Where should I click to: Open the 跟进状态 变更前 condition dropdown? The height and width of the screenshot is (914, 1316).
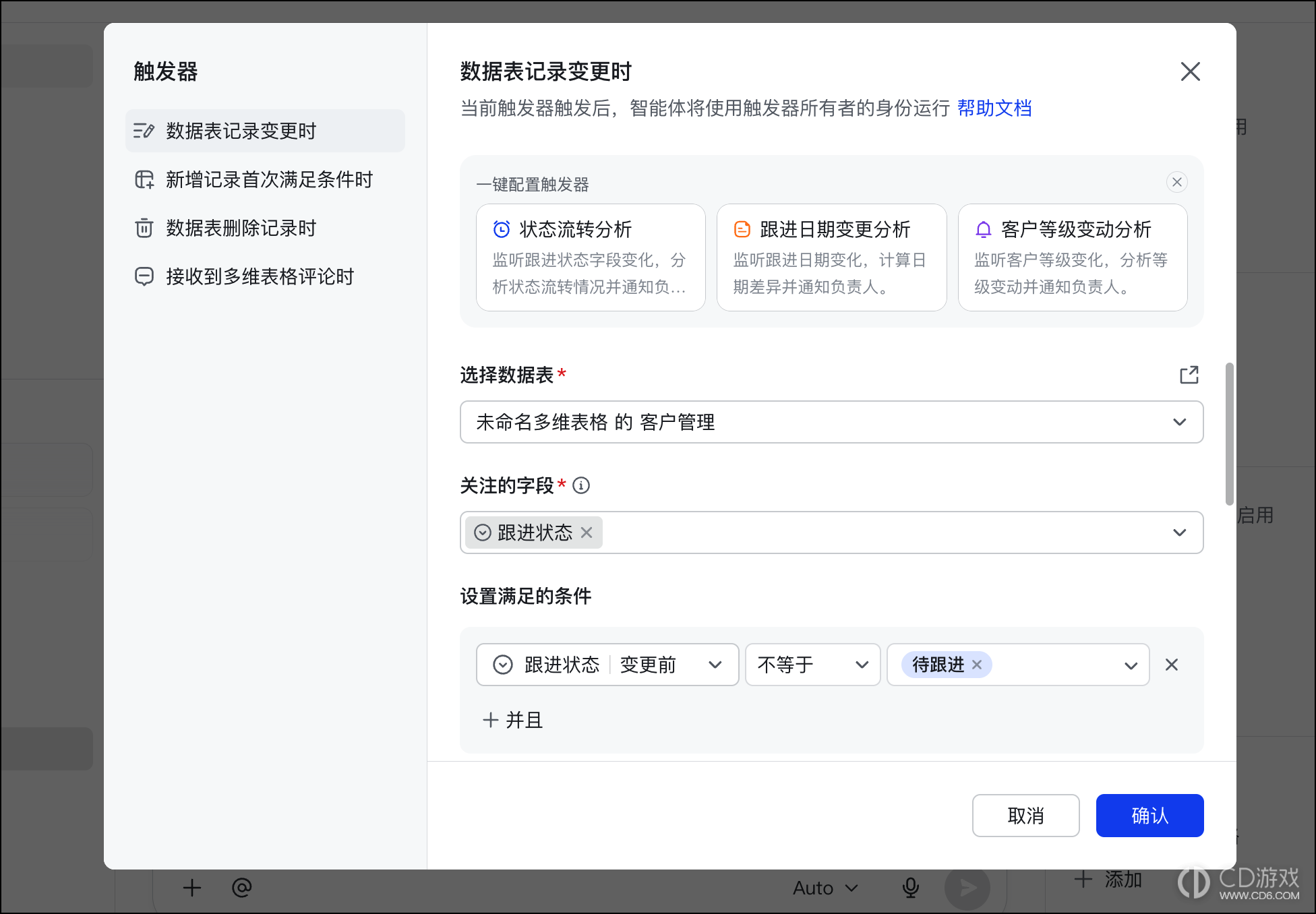pyautogui.click(x=607, y=665)
